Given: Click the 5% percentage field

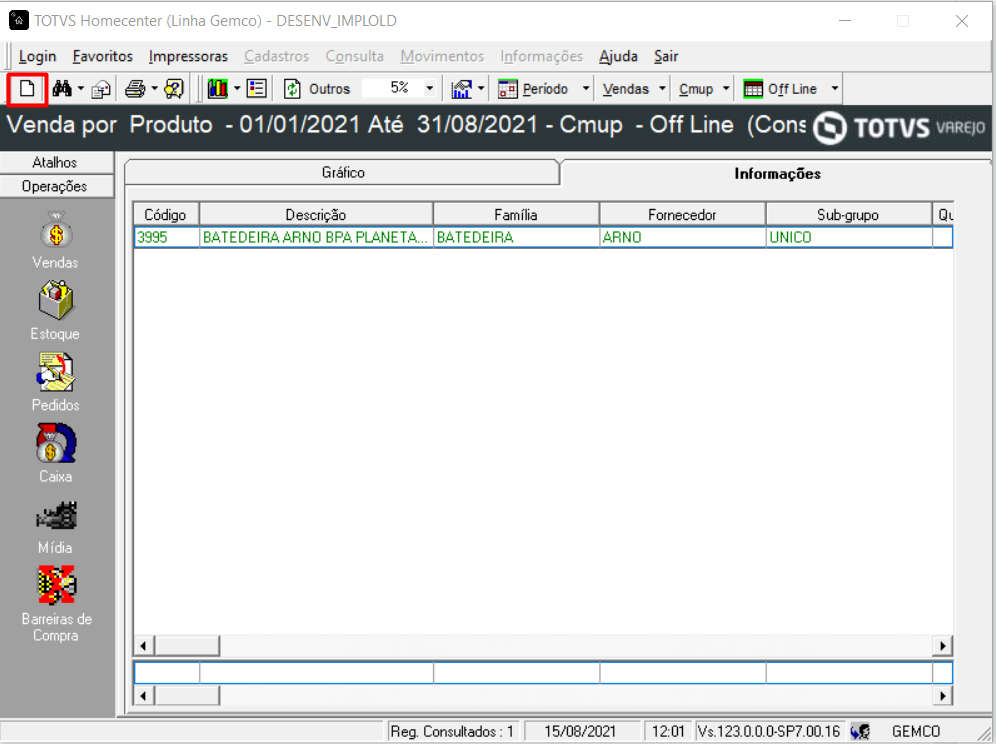Looking at the screenshot, I should tap(393, 88).
